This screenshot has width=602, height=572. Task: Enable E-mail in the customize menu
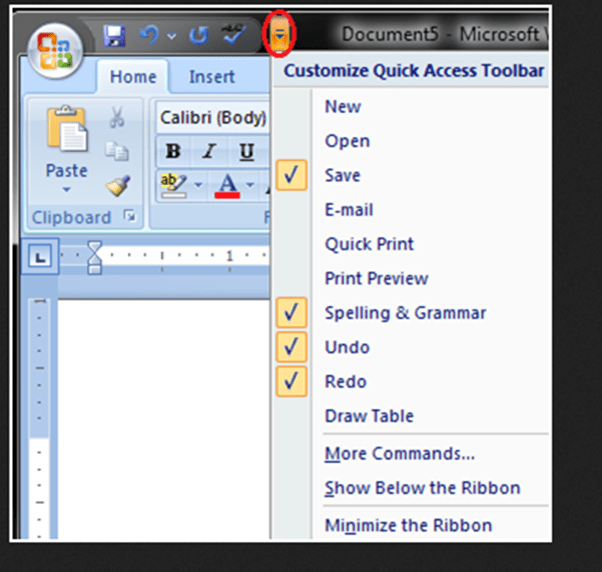[x=411, y=210]
